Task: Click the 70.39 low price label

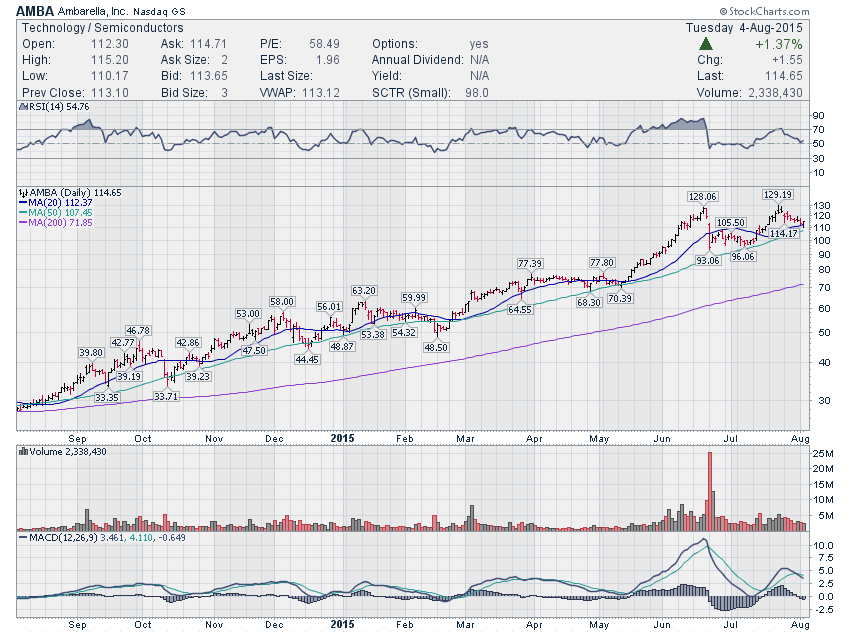Action: [620, 299]
